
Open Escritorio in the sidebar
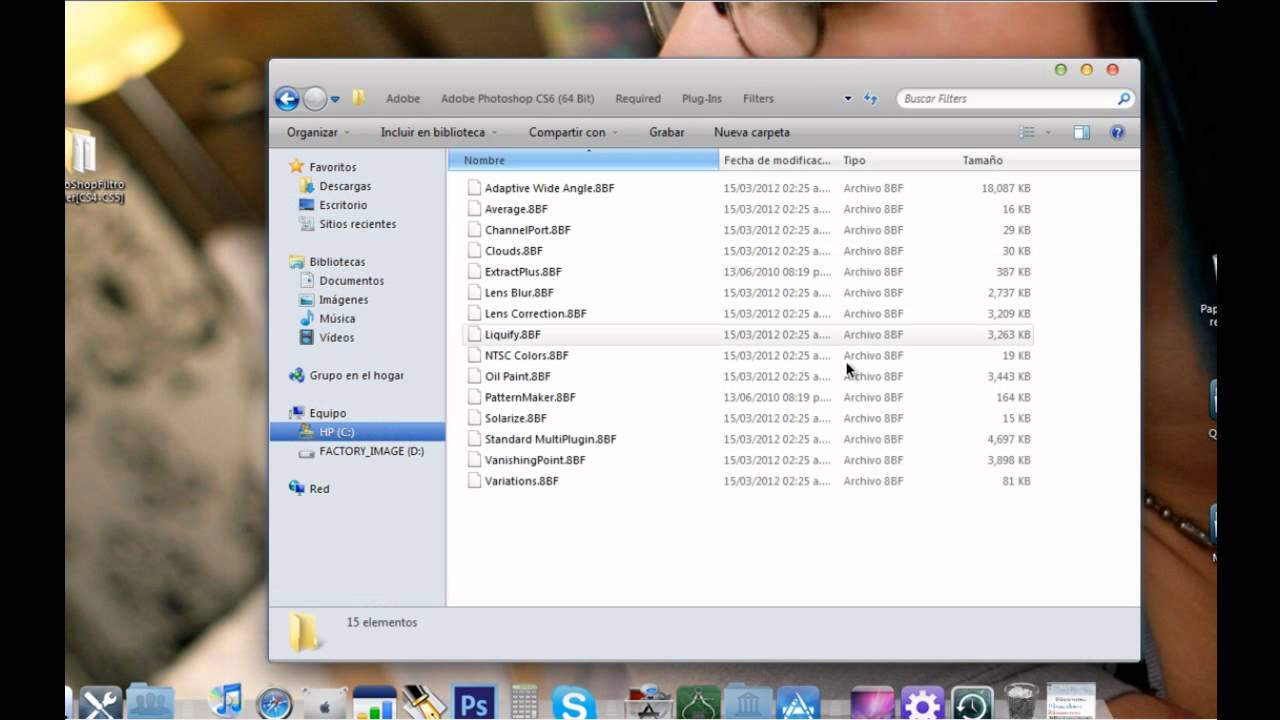point(343,205)
